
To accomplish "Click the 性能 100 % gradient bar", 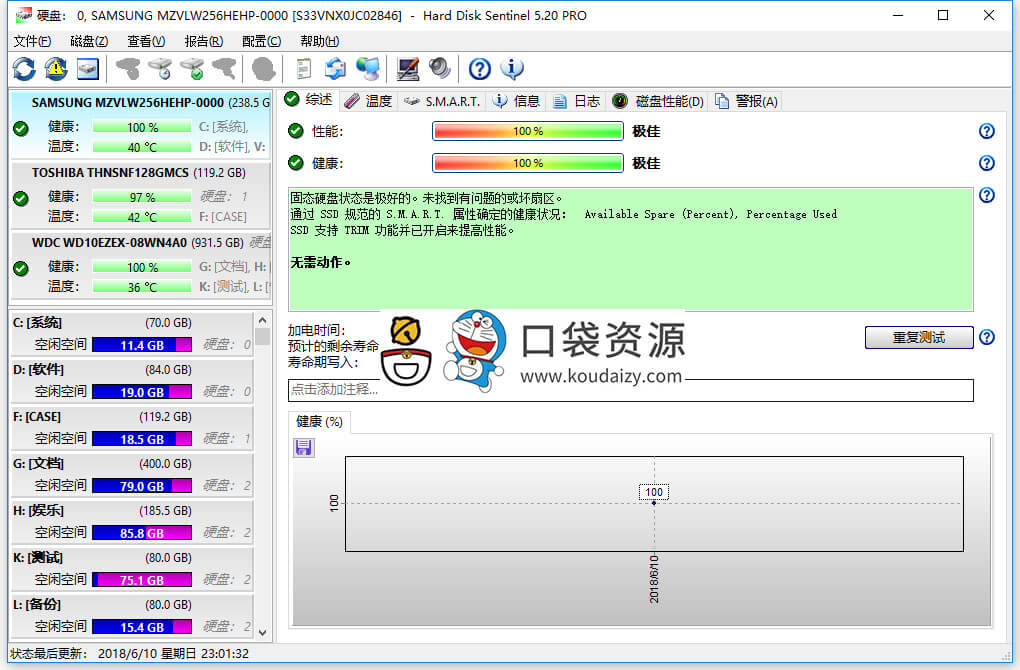I will tap(528, 131).
